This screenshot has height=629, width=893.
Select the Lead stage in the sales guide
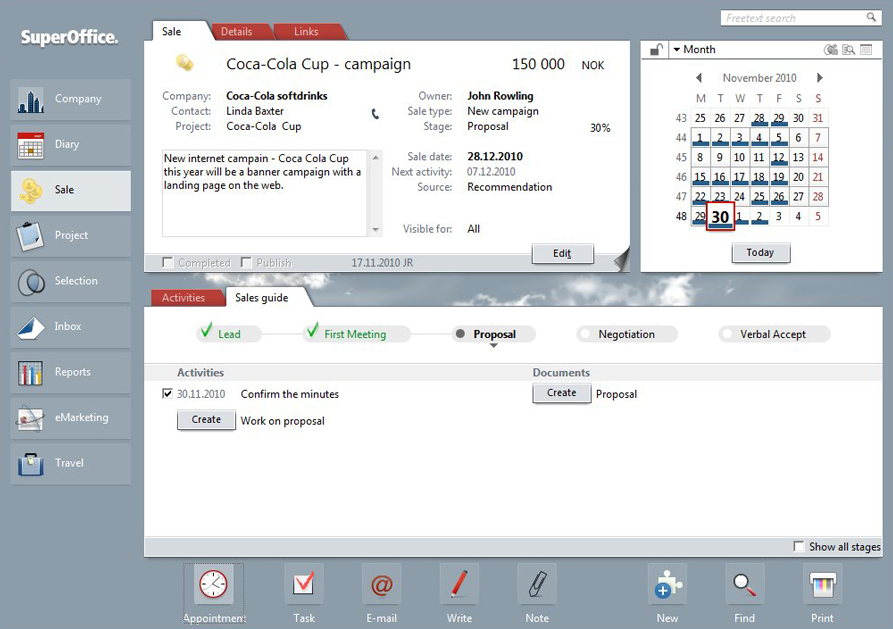(x=229, y=334)
